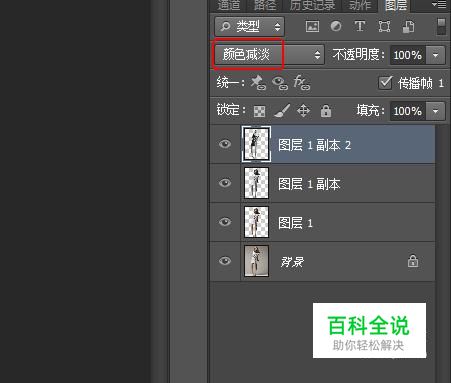451x383 pixels.
Task: Open the 不透明度 opacity slider arrow
Action: [x=436, y=55]
